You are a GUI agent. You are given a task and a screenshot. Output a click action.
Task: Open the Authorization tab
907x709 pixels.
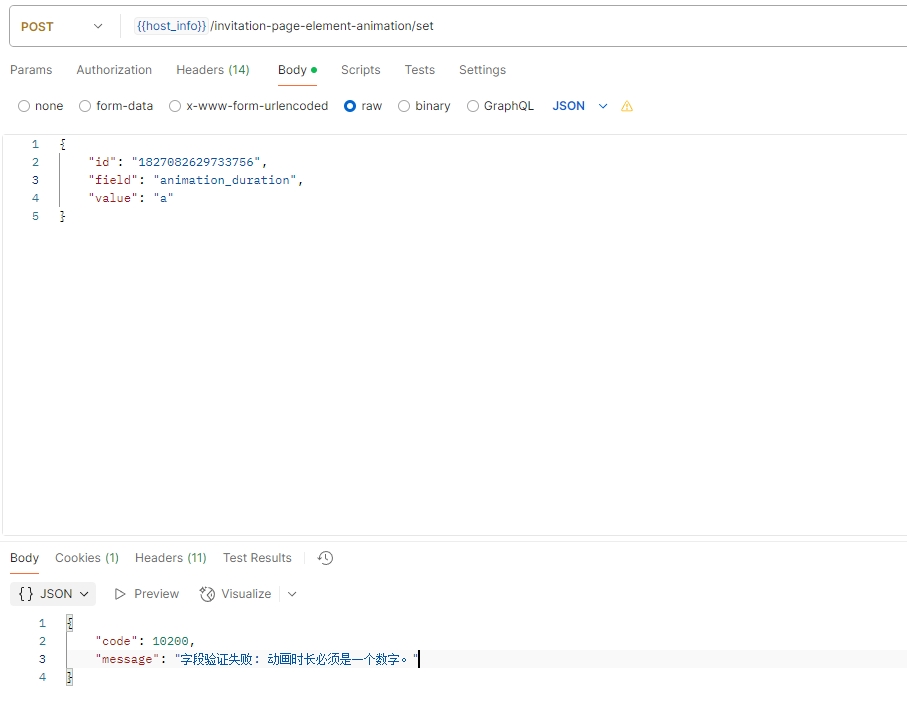114,70
